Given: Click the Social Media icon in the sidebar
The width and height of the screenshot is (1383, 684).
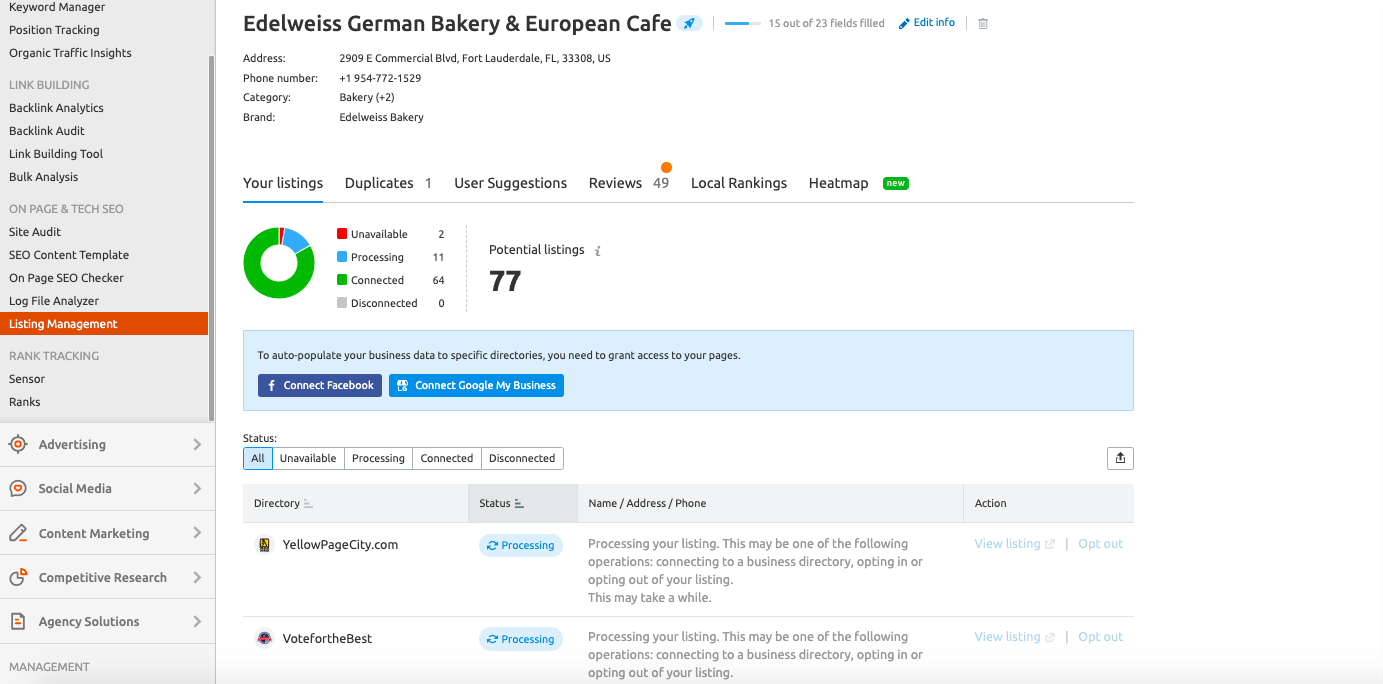Looking at the screenshot, I should pos(18,488).
